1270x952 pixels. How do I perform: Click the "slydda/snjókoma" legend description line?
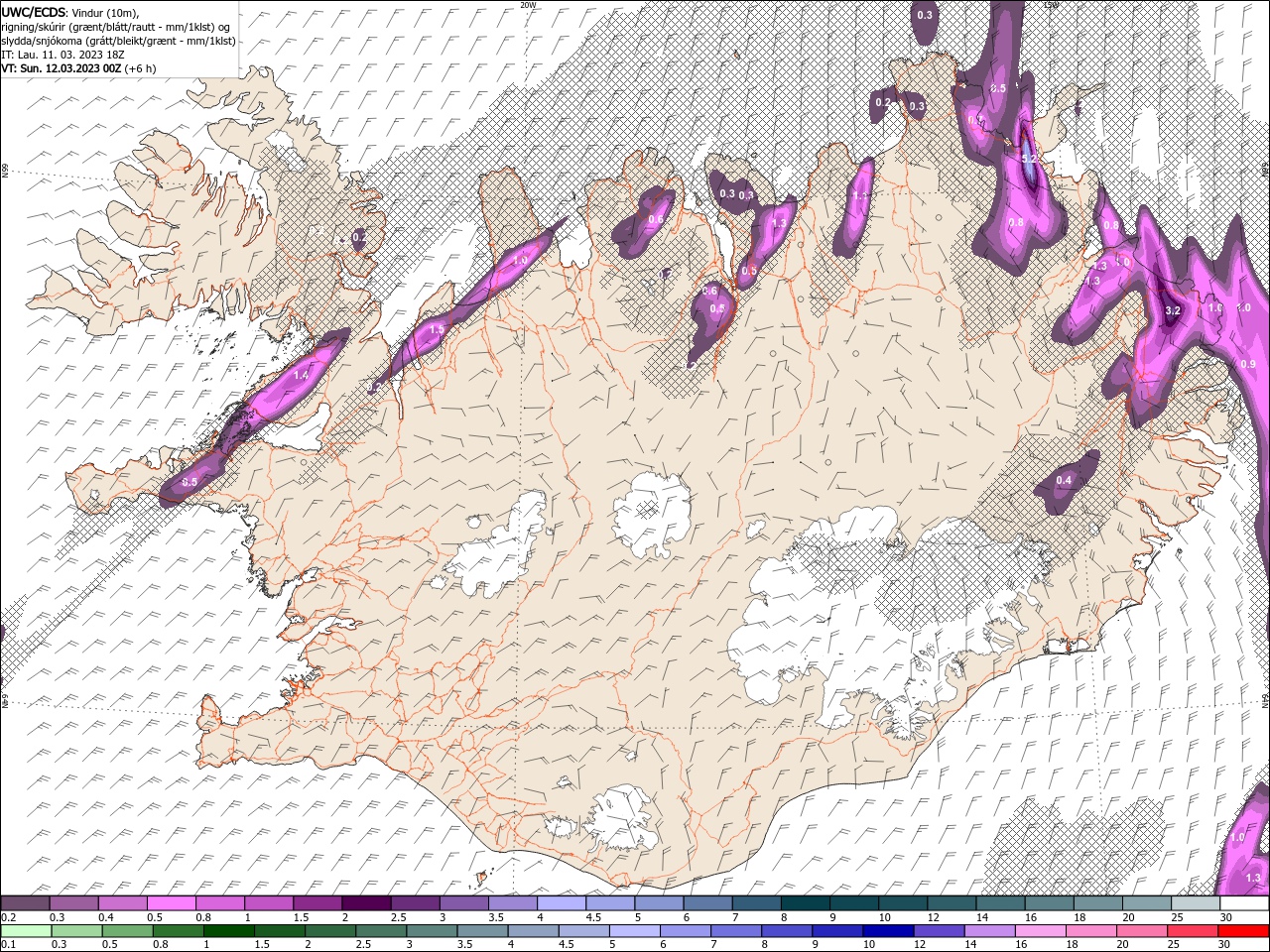[x=119, y=41]
